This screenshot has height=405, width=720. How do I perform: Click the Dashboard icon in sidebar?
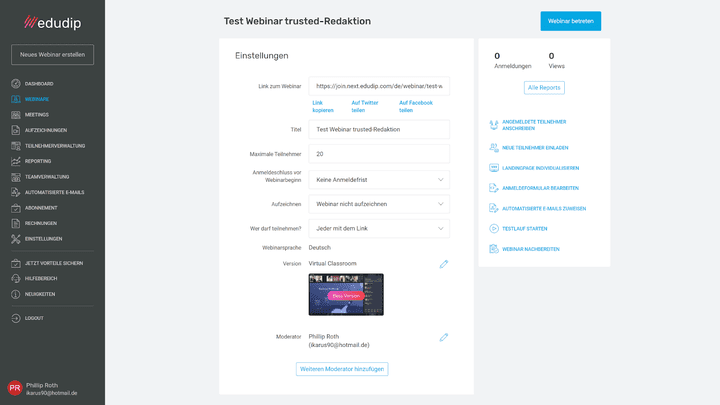click(16, 84)
